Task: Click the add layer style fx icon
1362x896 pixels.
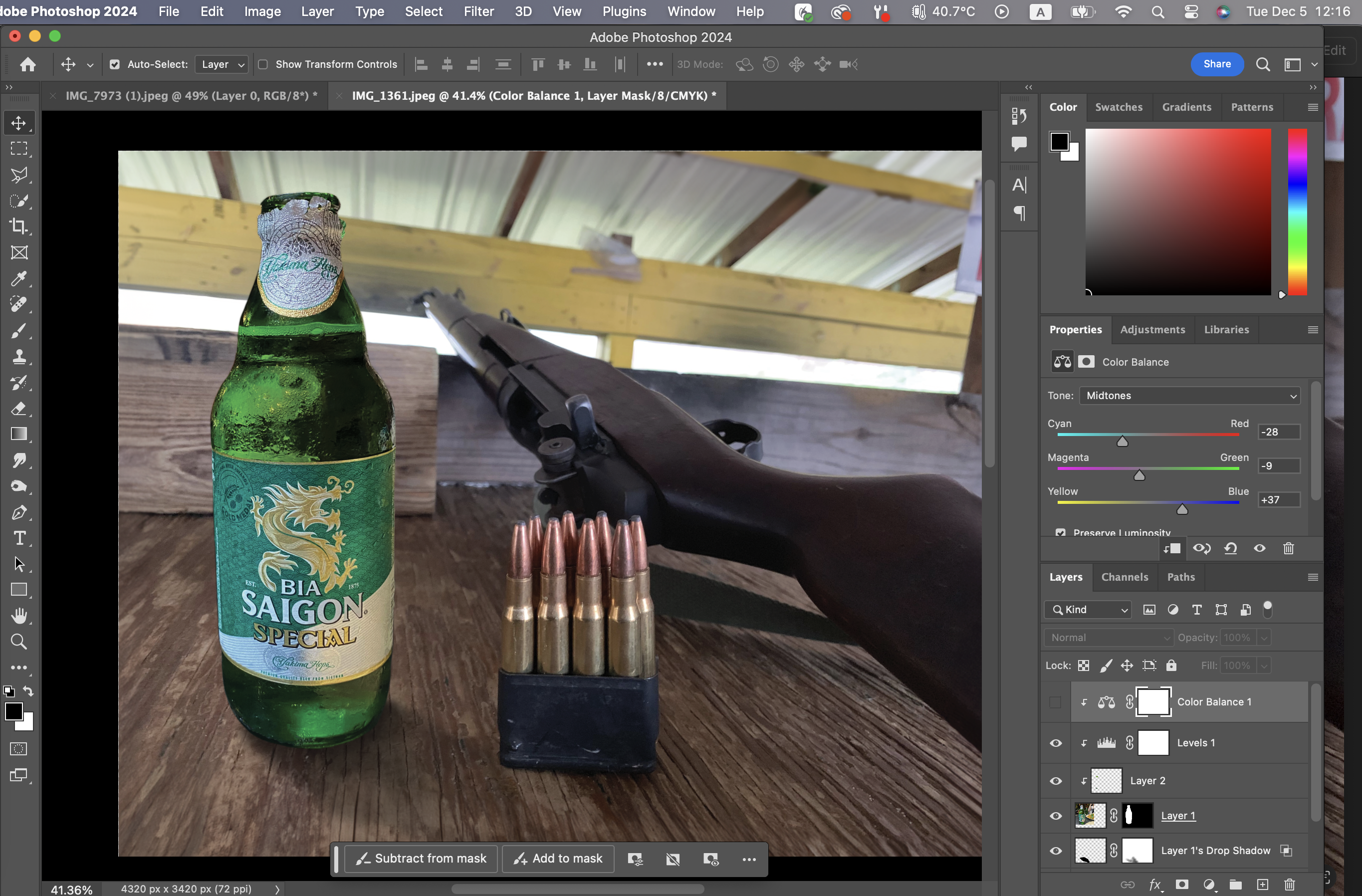Action: click(x=1155, y=885)
